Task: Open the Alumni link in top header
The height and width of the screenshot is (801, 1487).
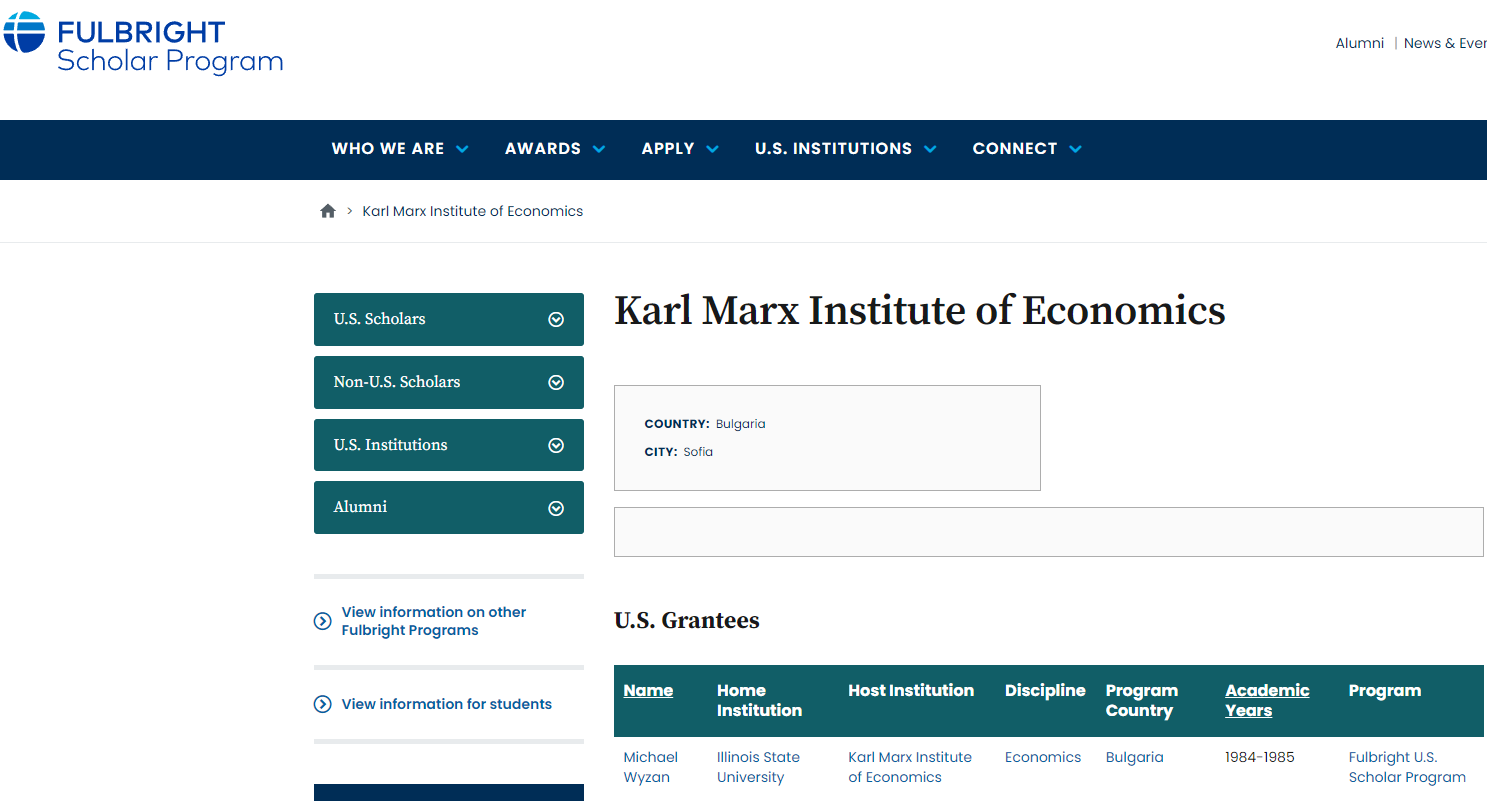Action: [1359, 43]
